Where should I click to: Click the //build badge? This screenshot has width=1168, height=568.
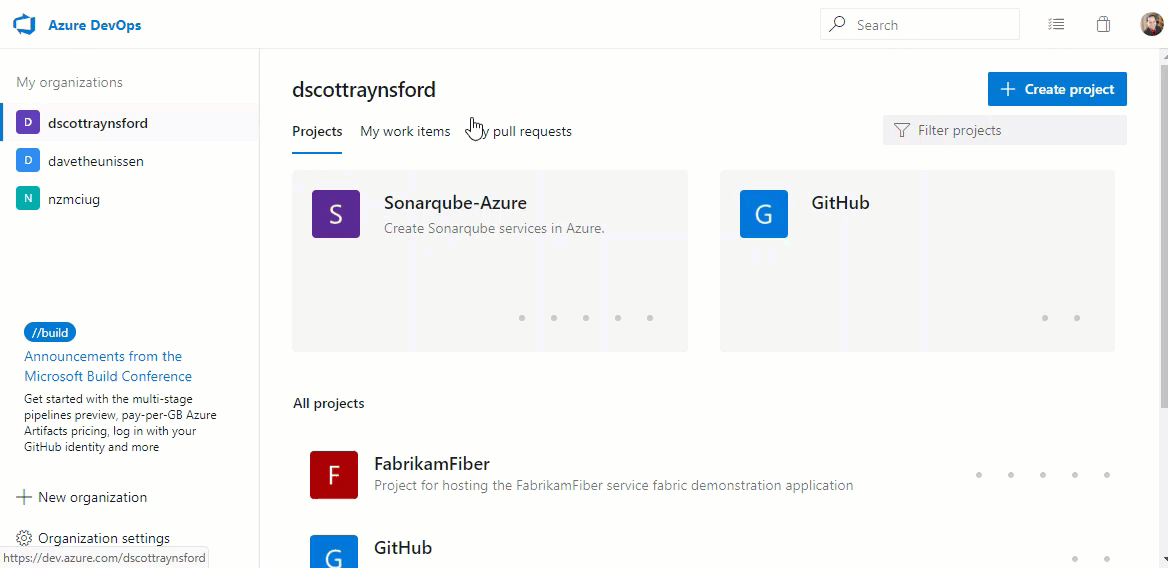(50, 332)
